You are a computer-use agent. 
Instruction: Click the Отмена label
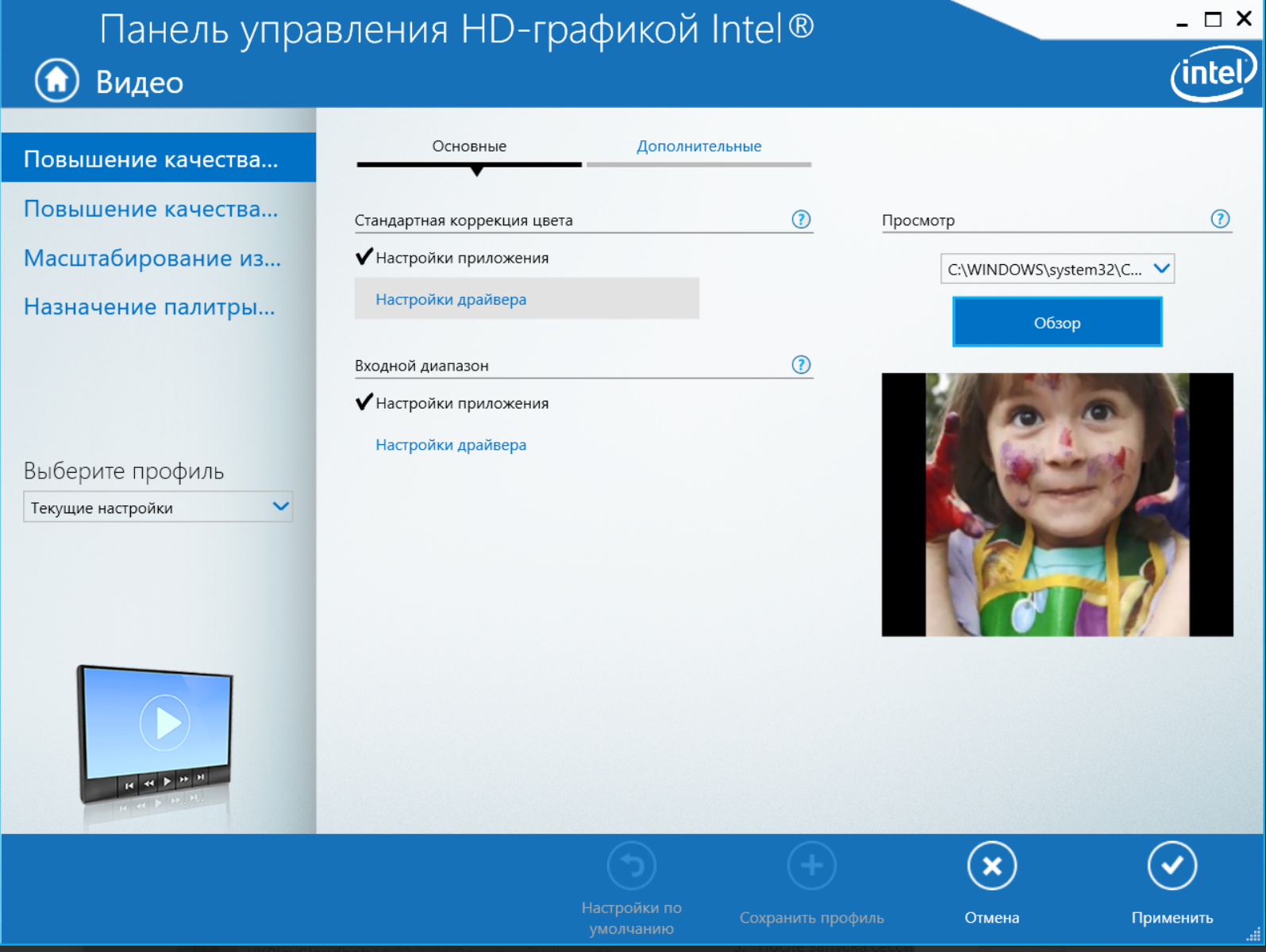991,918
